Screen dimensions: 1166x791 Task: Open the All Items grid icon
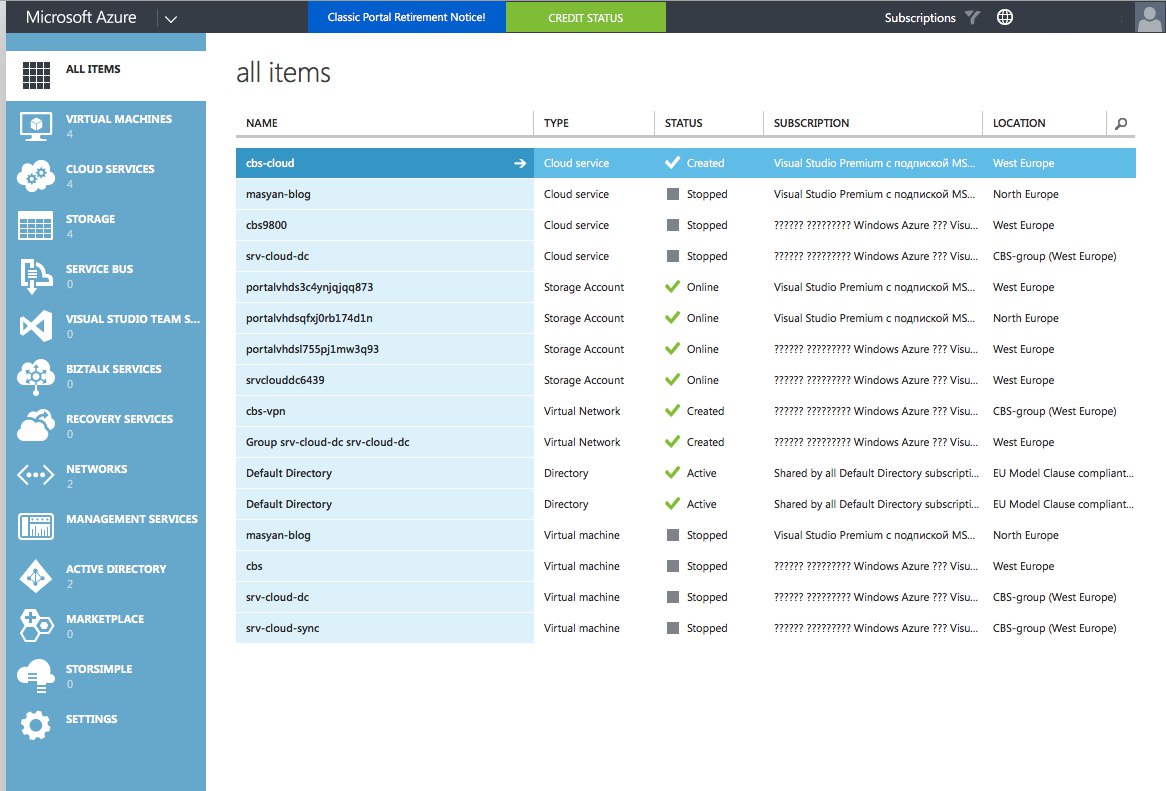coord(36,75)
